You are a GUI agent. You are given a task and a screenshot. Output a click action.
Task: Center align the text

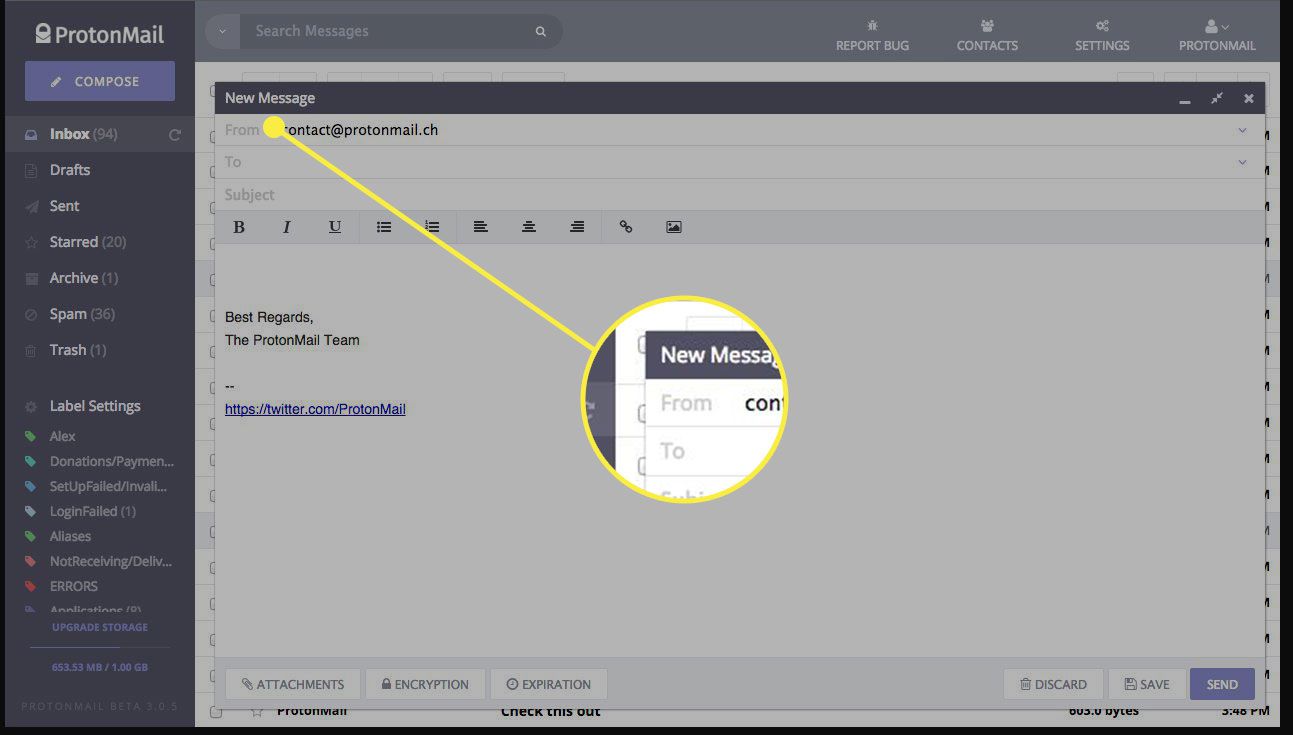click(x=529, y=227)
